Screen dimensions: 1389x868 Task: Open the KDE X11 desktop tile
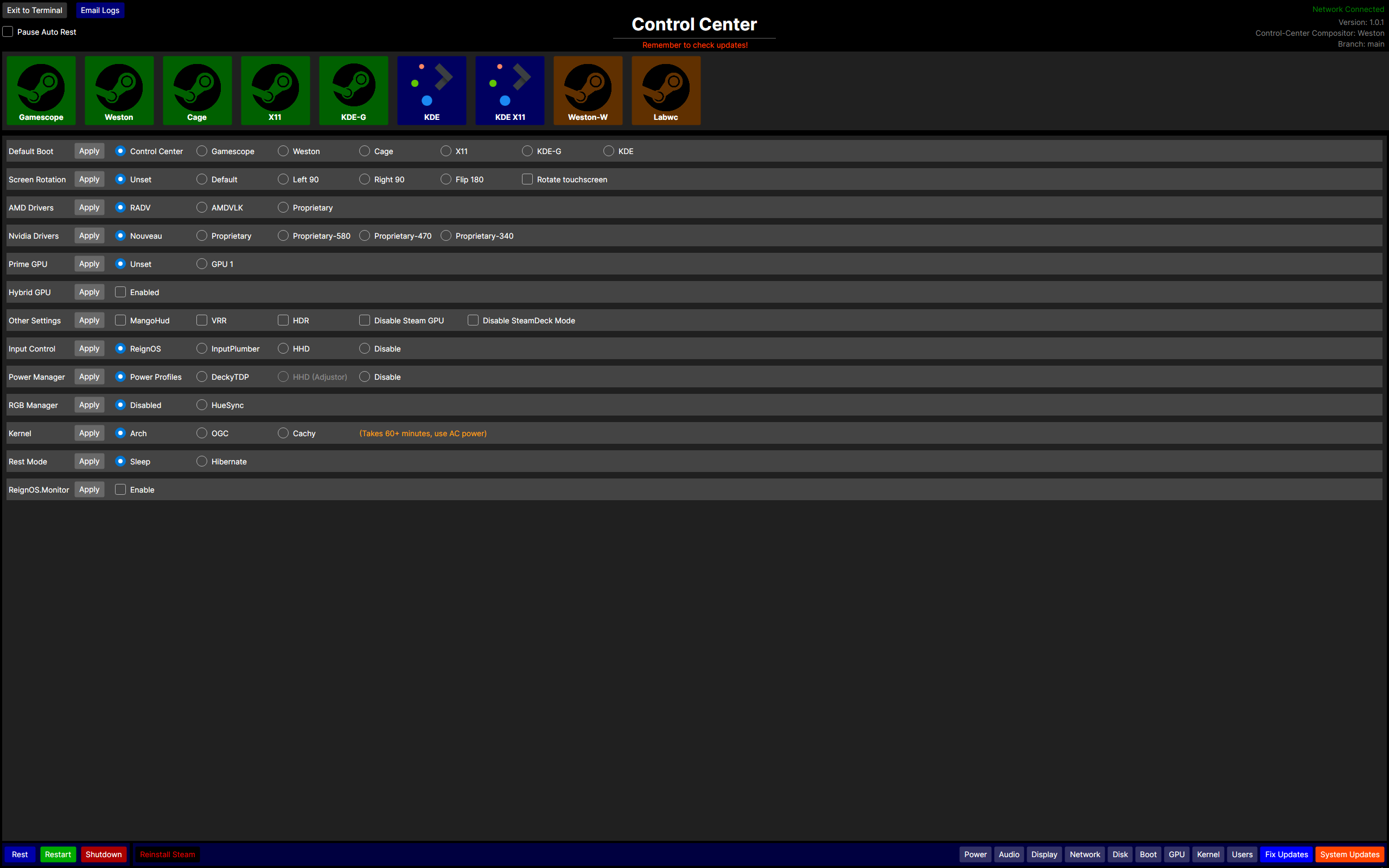(509, 91)
